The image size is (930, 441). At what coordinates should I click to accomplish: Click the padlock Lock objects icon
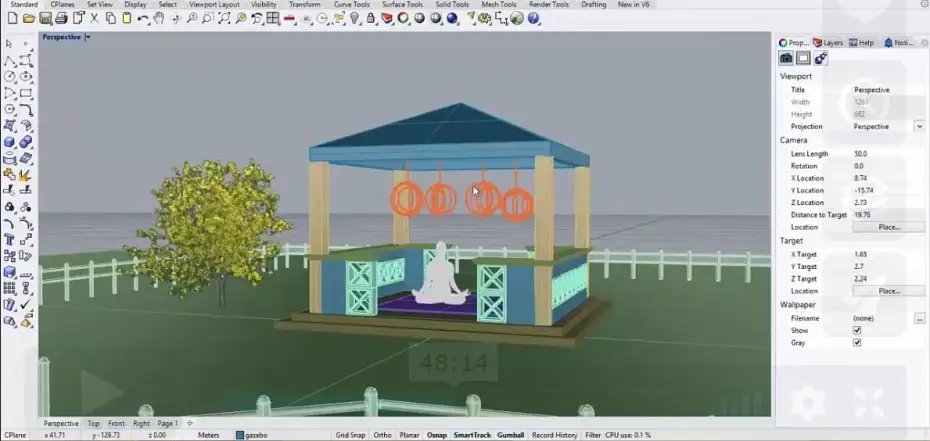(x=371, y=18)
